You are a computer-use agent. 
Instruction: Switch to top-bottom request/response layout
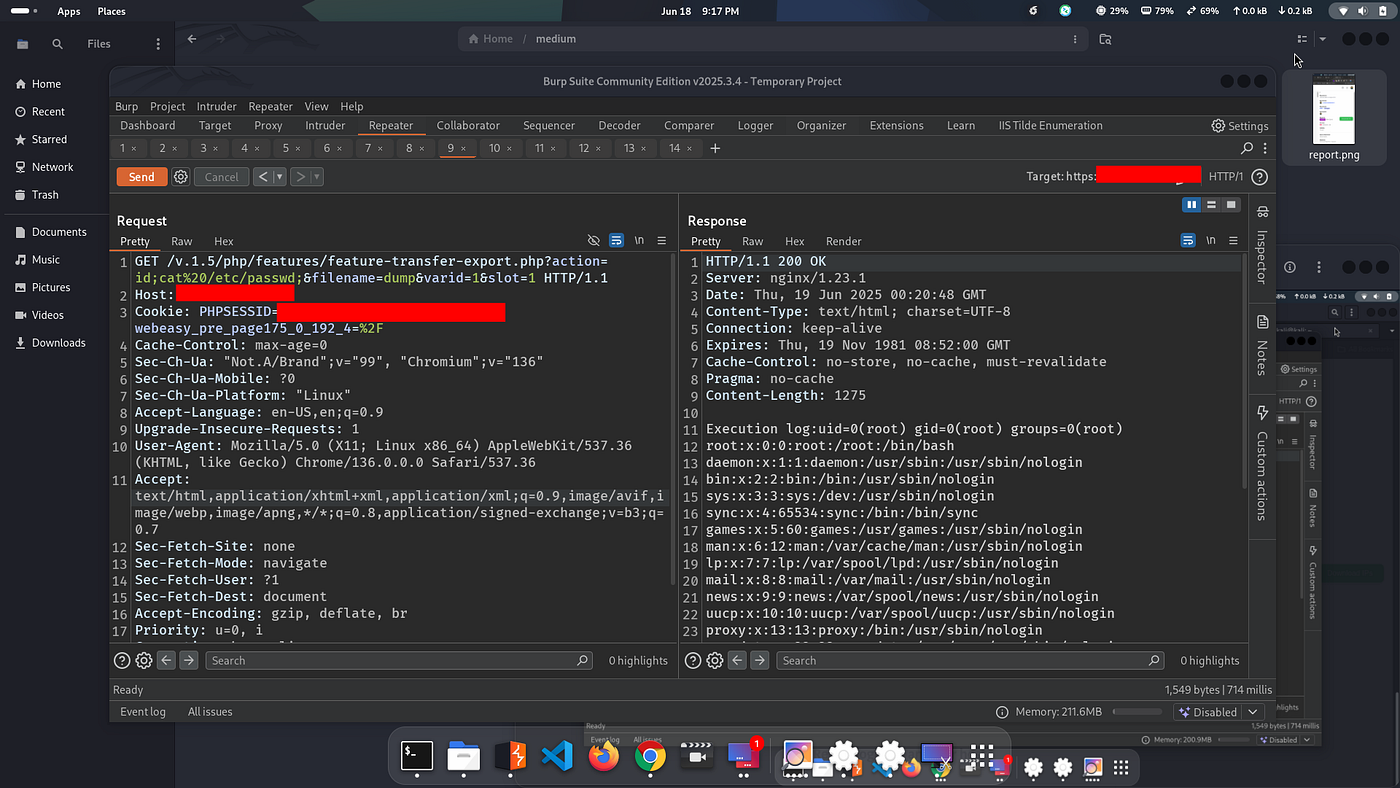[x=1211, y=205]
